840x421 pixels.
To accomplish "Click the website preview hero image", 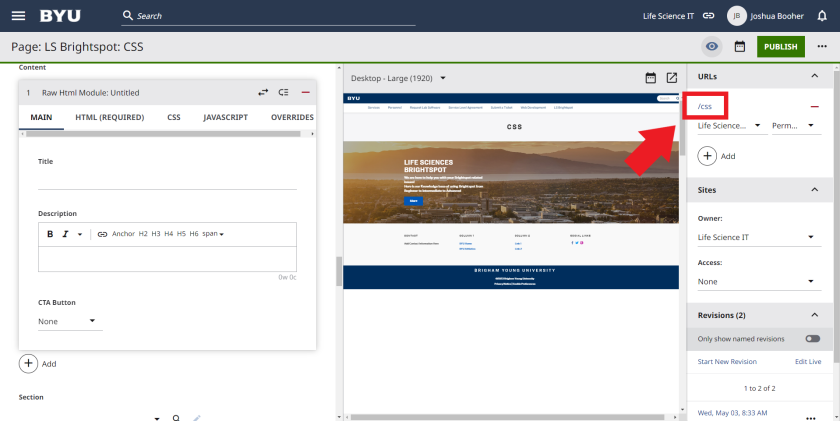I will [x=511, y=182].
